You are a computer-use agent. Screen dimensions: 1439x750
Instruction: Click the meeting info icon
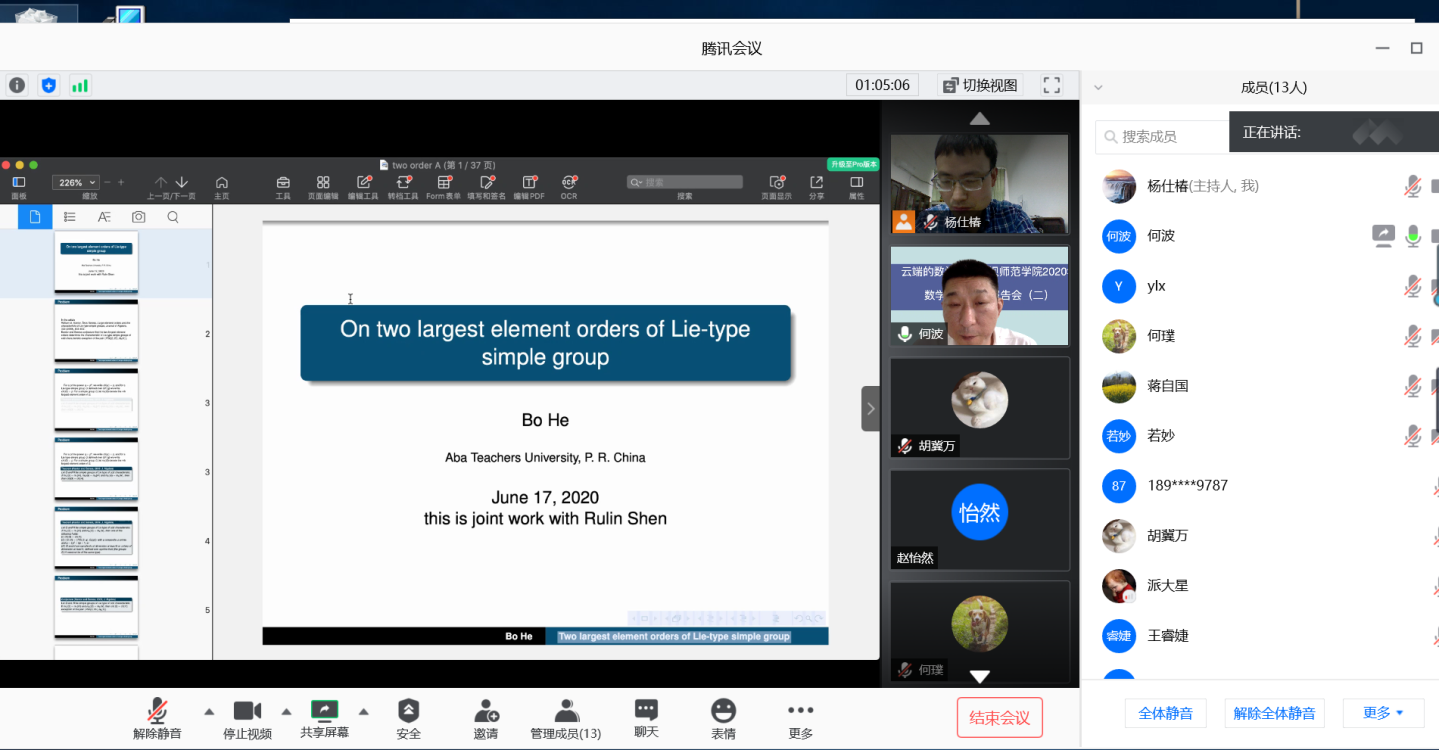coord(17,85)
